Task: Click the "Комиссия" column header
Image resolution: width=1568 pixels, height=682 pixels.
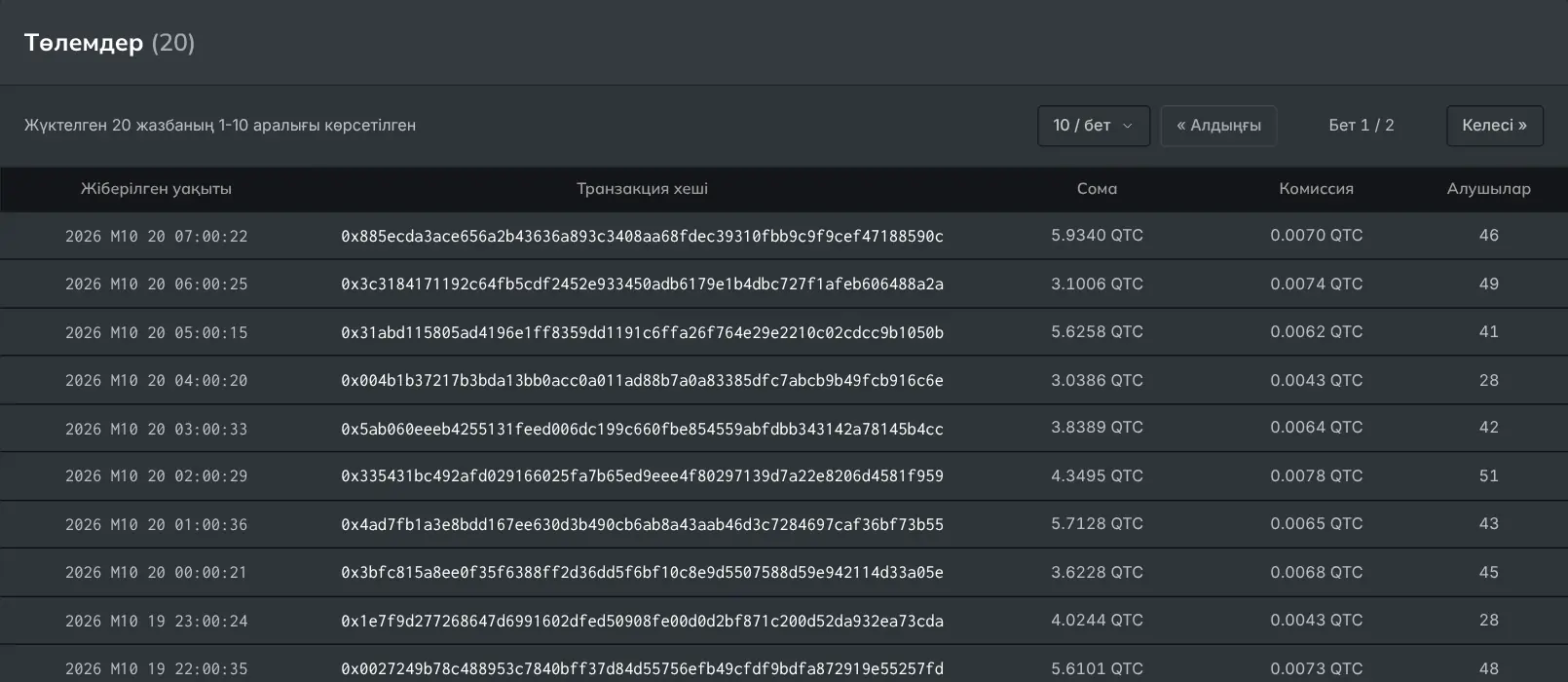Action: click(x=1317, y=189)
